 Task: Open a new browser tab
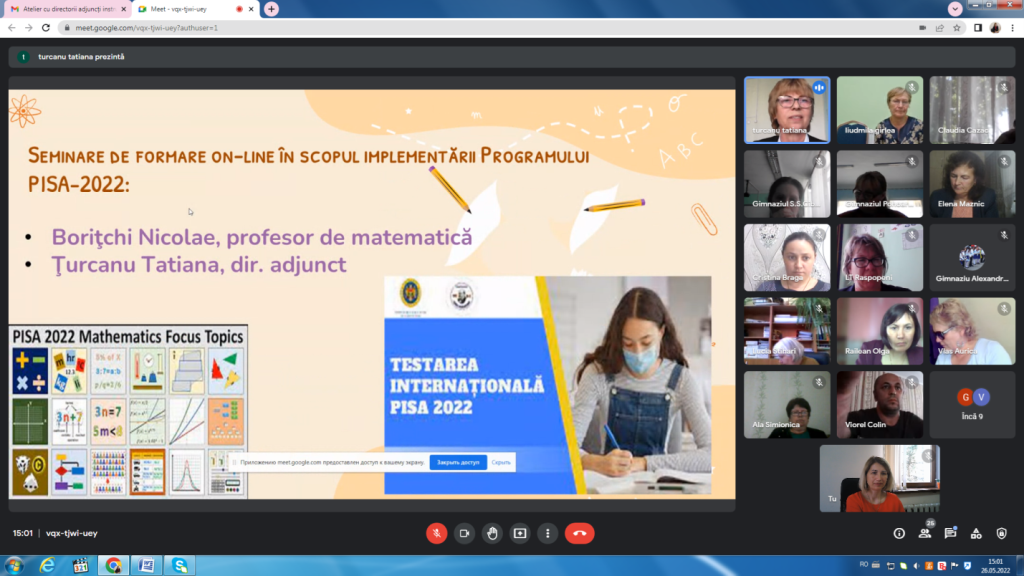coord(271,9)
